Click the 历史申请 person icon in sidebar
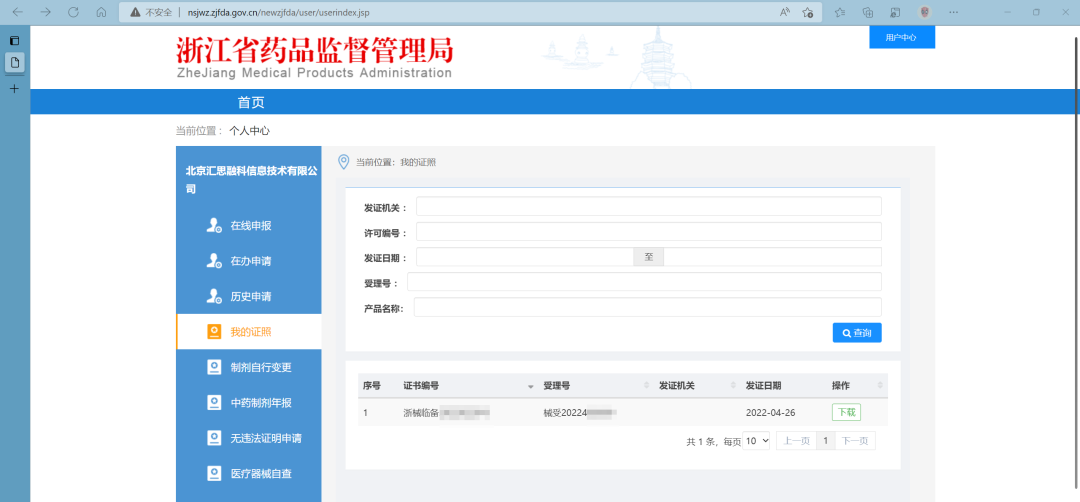The width and height of the screenshot is (1080, 502). [214, 297]
